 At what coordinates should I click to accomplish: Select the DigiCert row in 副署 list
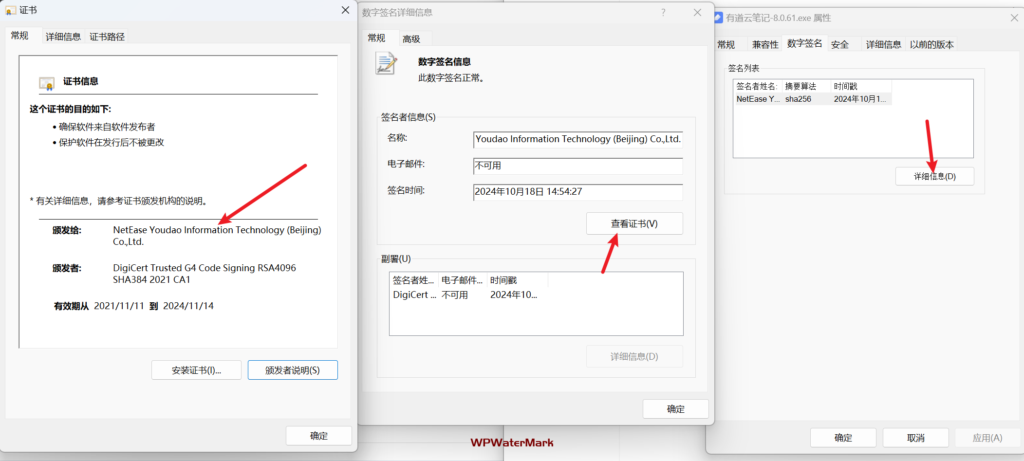coord(468,294)
